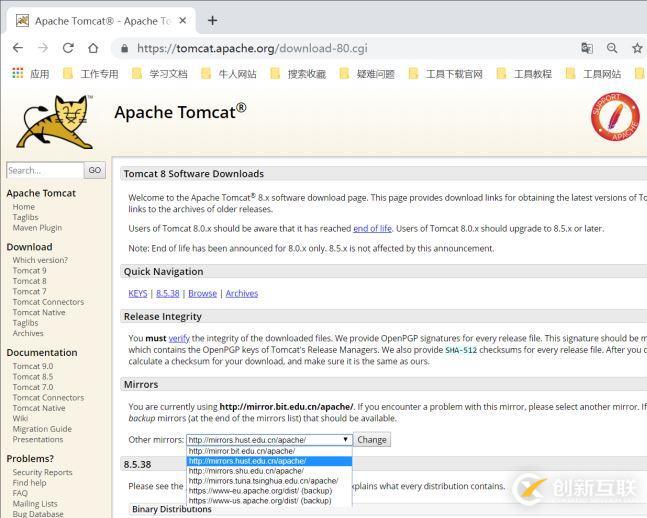The width and height of the screenshot is (647, 518).
Task: Click the Support Apache feather badge
Action: [615, 117]
